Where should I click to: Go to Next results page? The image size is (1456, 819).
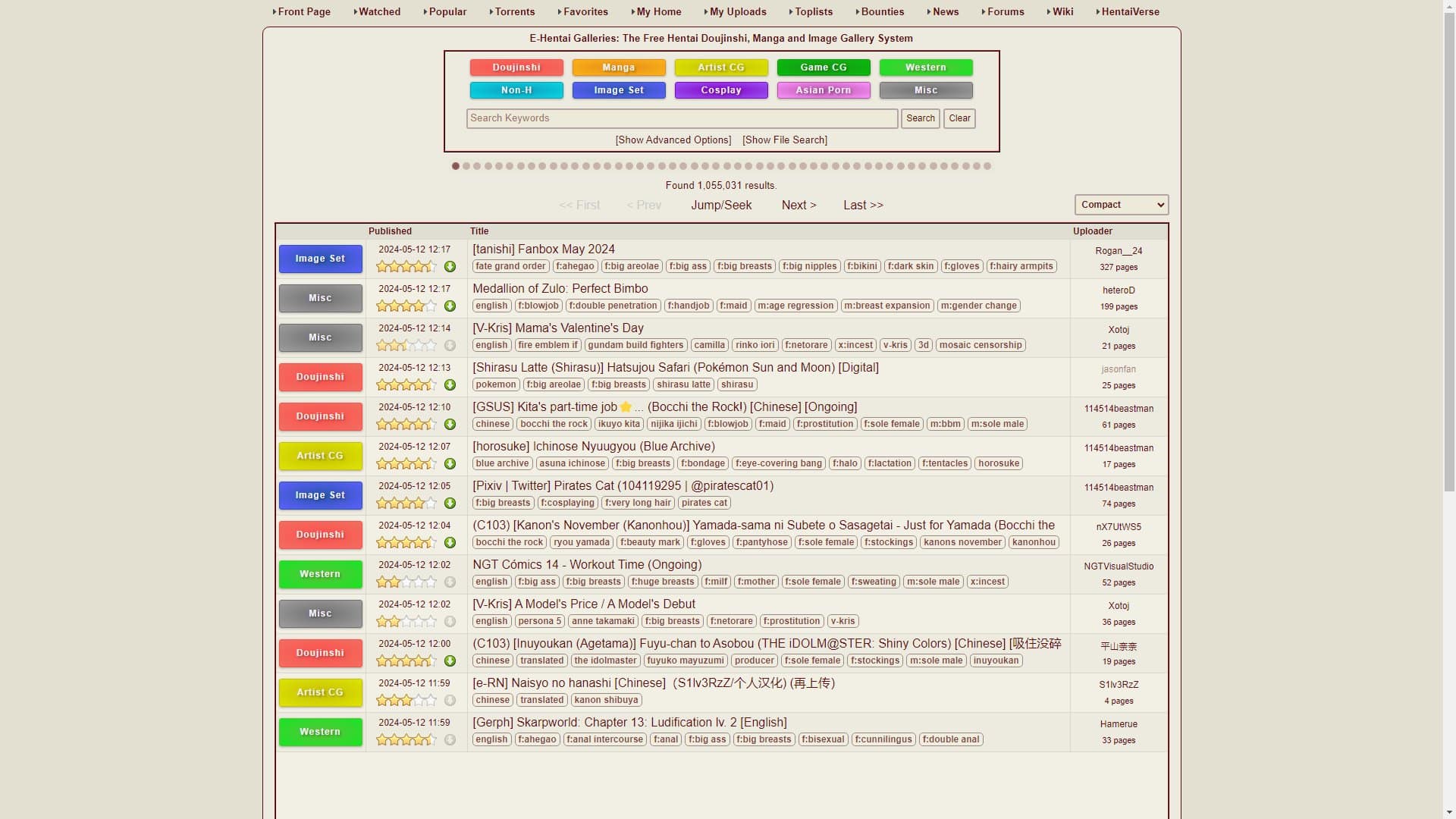[799, 206]
